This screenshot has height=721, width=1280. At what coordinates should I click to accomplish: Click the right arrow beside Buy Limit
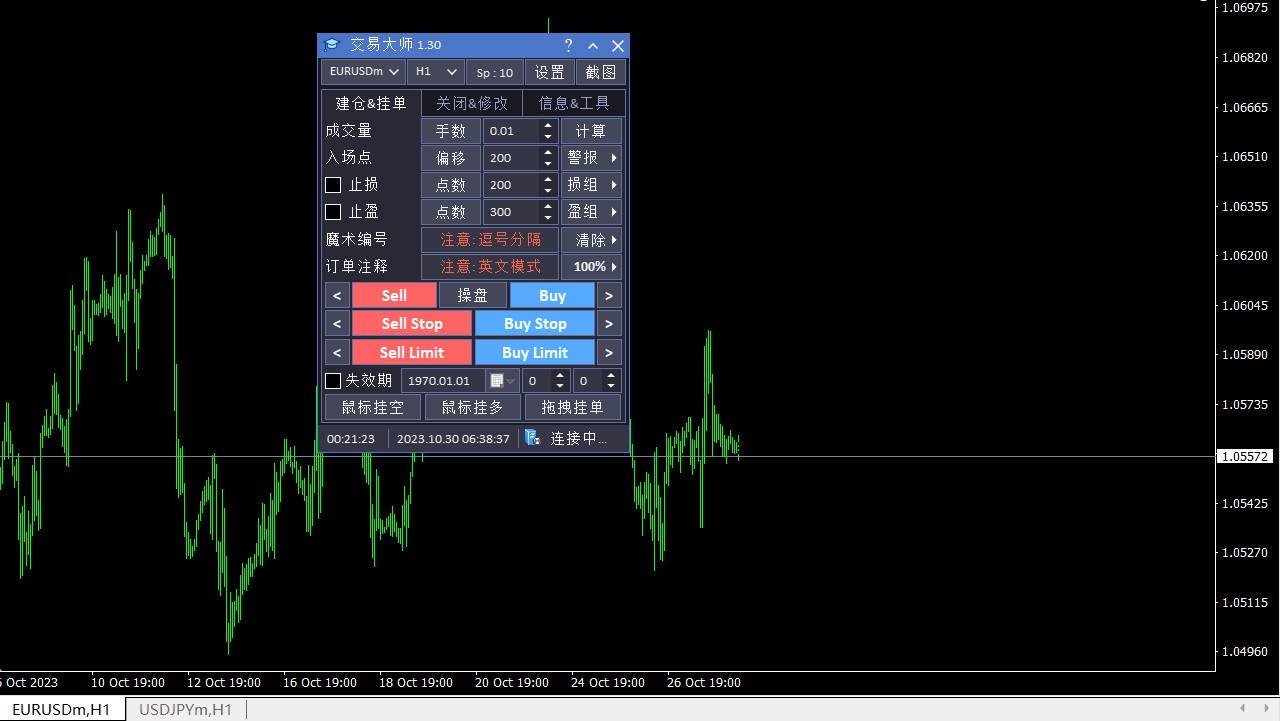point(609,352)
